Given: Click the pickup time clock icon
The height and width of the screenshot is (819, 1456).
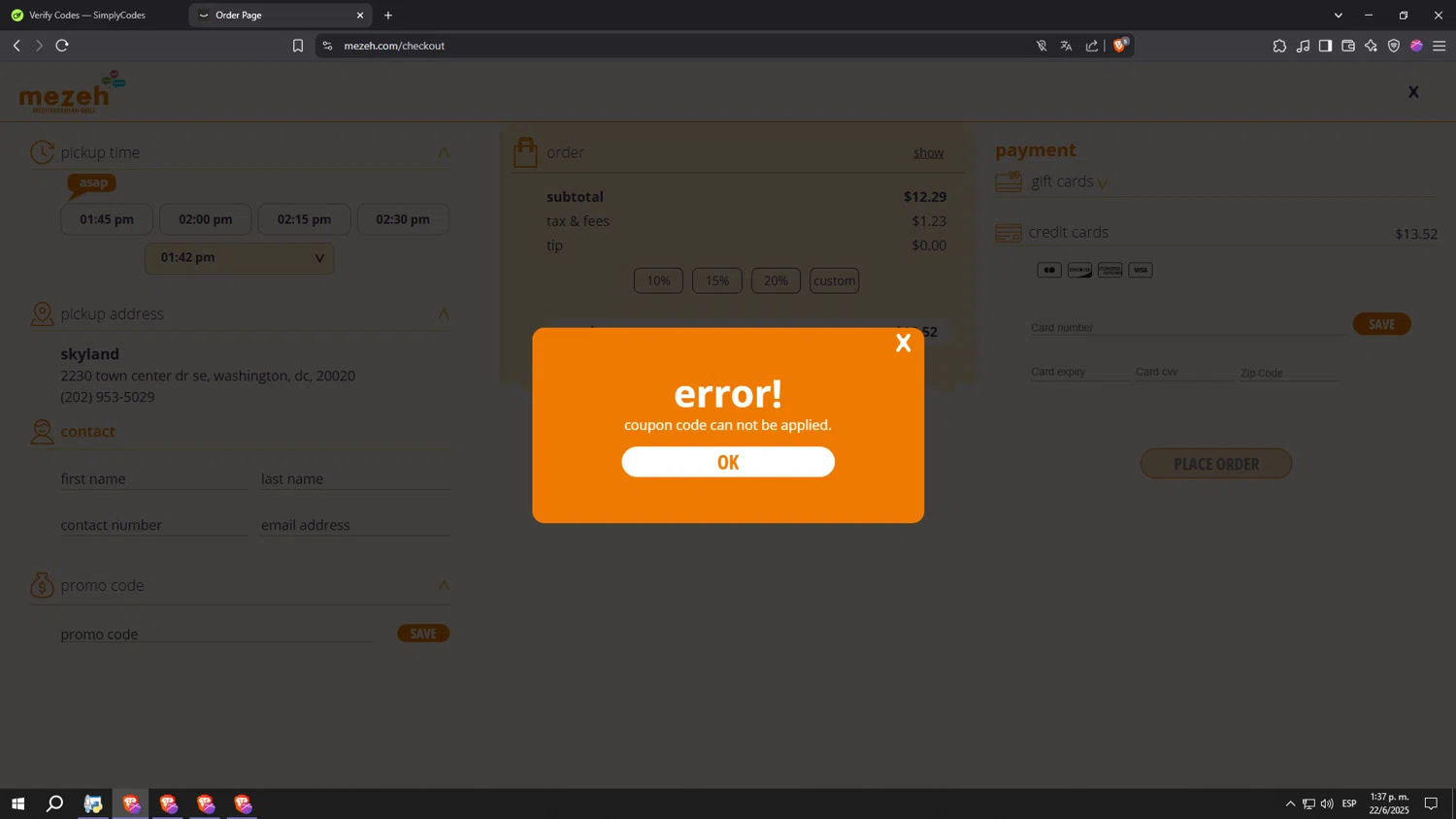Looking at the screenshot, I should point(42,152).
